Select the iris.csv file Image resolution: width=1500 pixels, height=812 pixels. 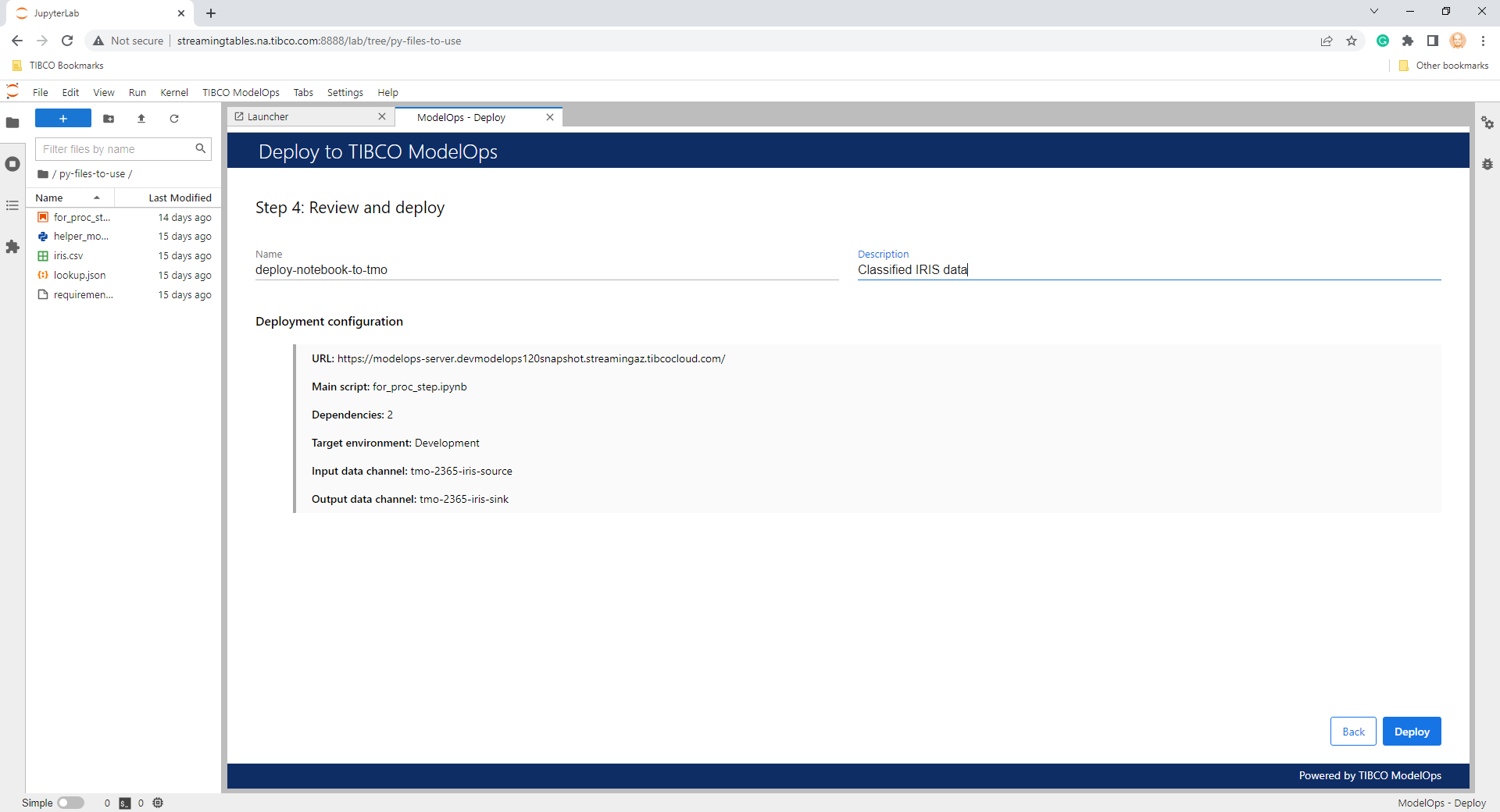(123, 256)
